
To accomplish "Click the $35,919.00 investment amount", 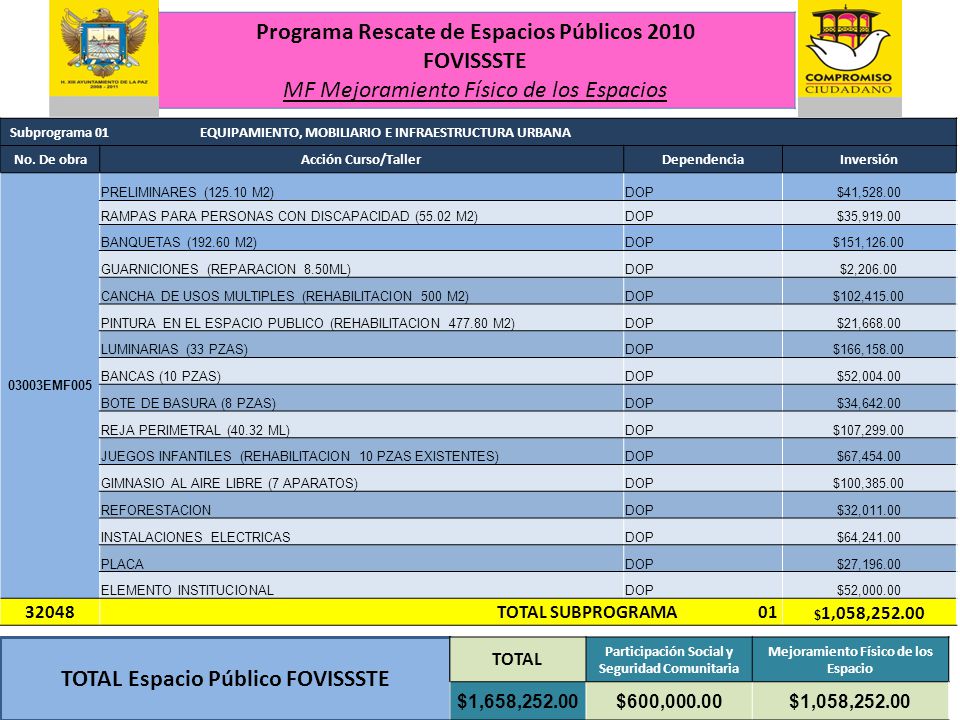I will click(868, 216).
